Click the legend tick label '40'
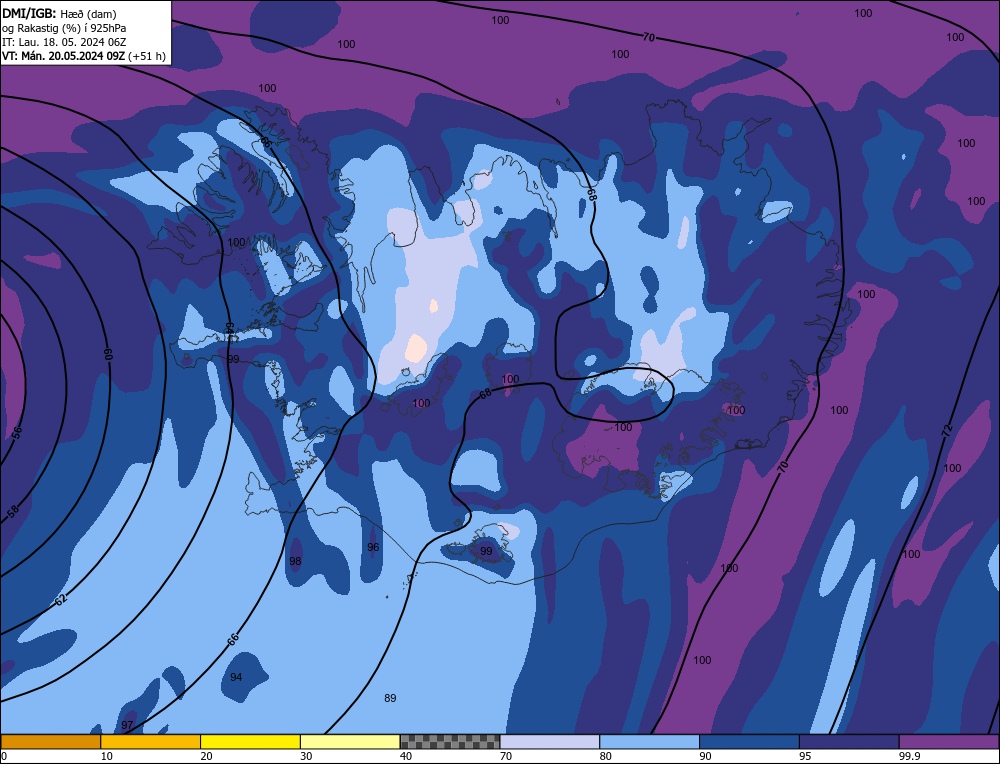 pos(406,756)
